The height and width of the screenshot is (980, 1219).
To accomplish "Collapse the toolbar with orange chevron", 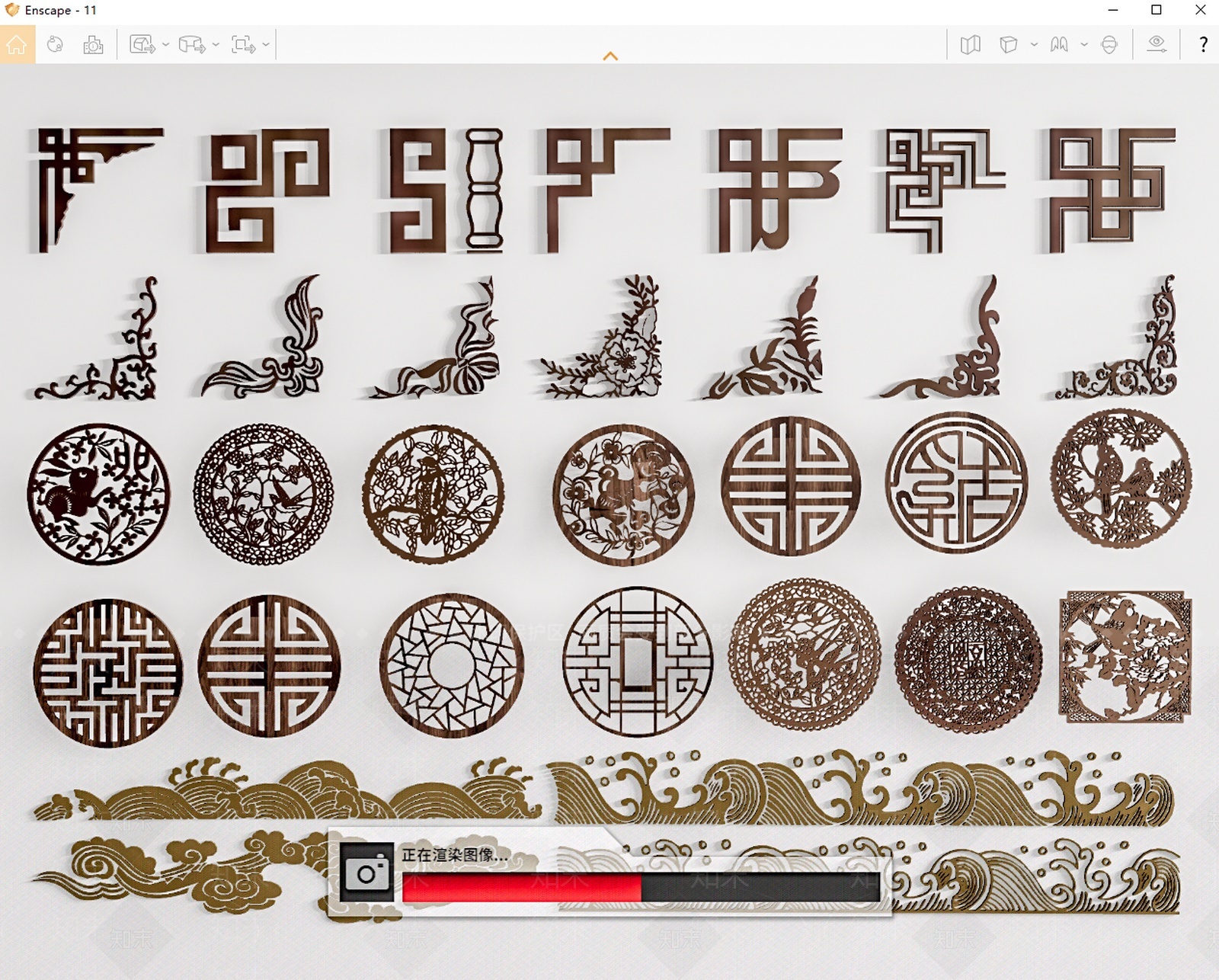I will click(x=610, y=56).
